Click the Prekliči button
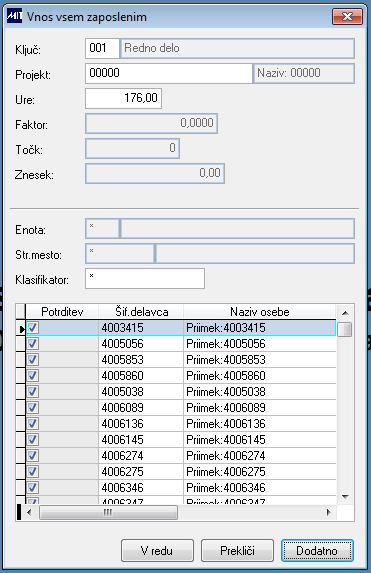The image size is (371, 573). 237,550
